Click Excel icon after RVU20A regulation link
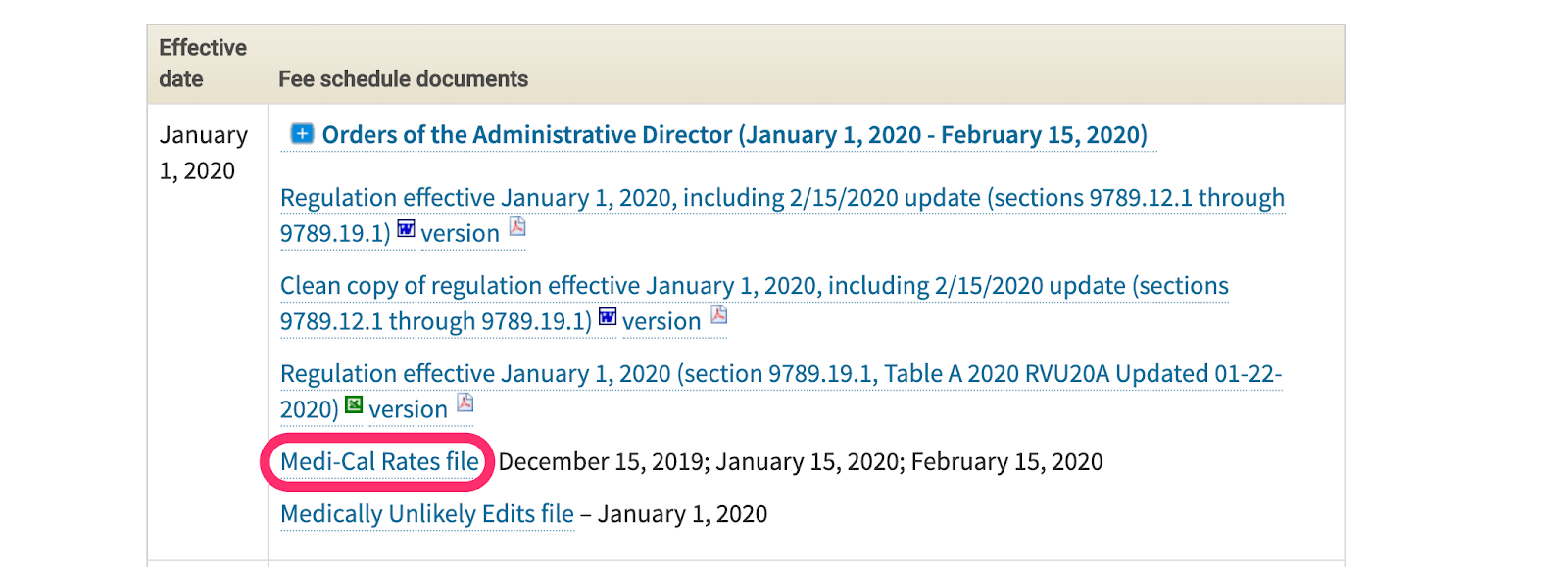1568x567 pixels. tap(354, 405)
